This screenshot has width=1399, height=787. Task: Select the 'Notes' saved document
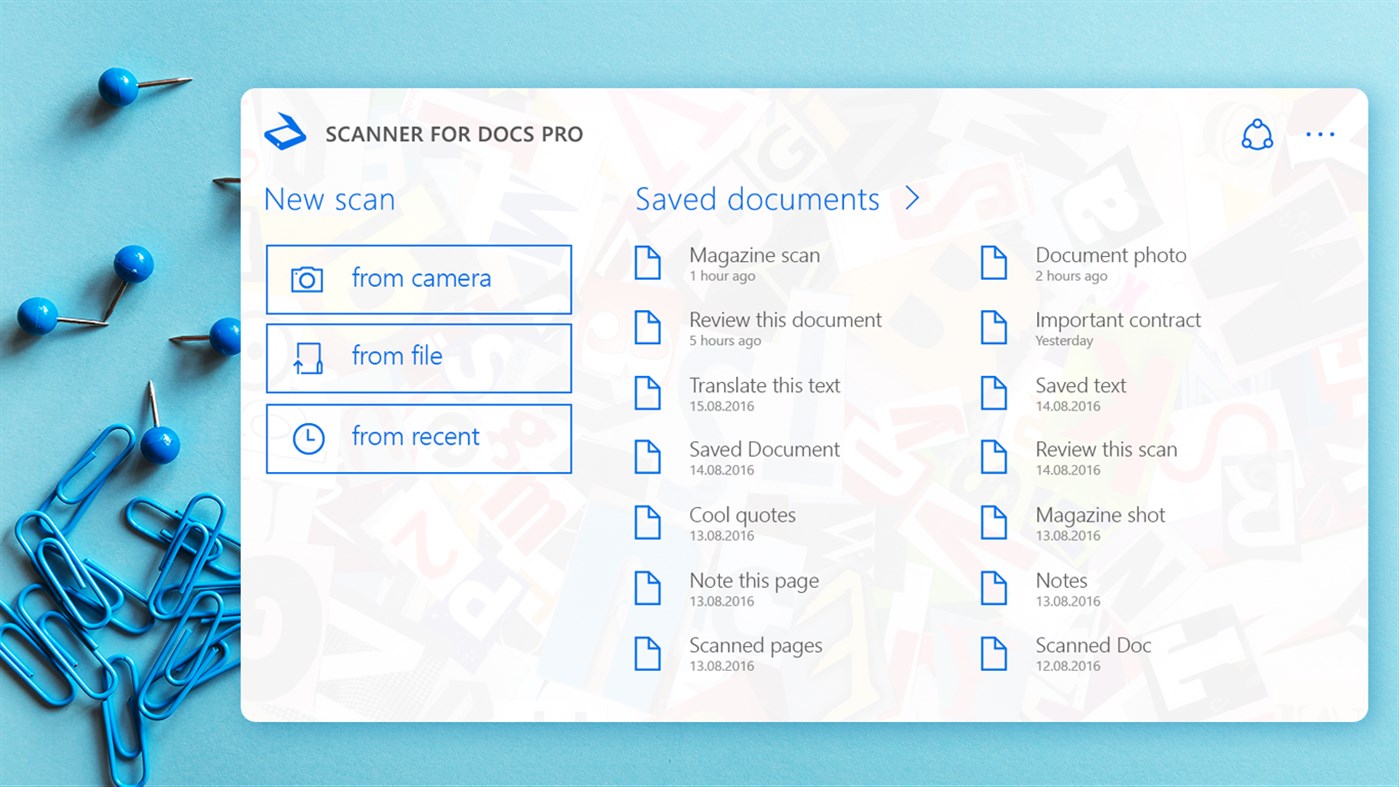(1061, 581)
